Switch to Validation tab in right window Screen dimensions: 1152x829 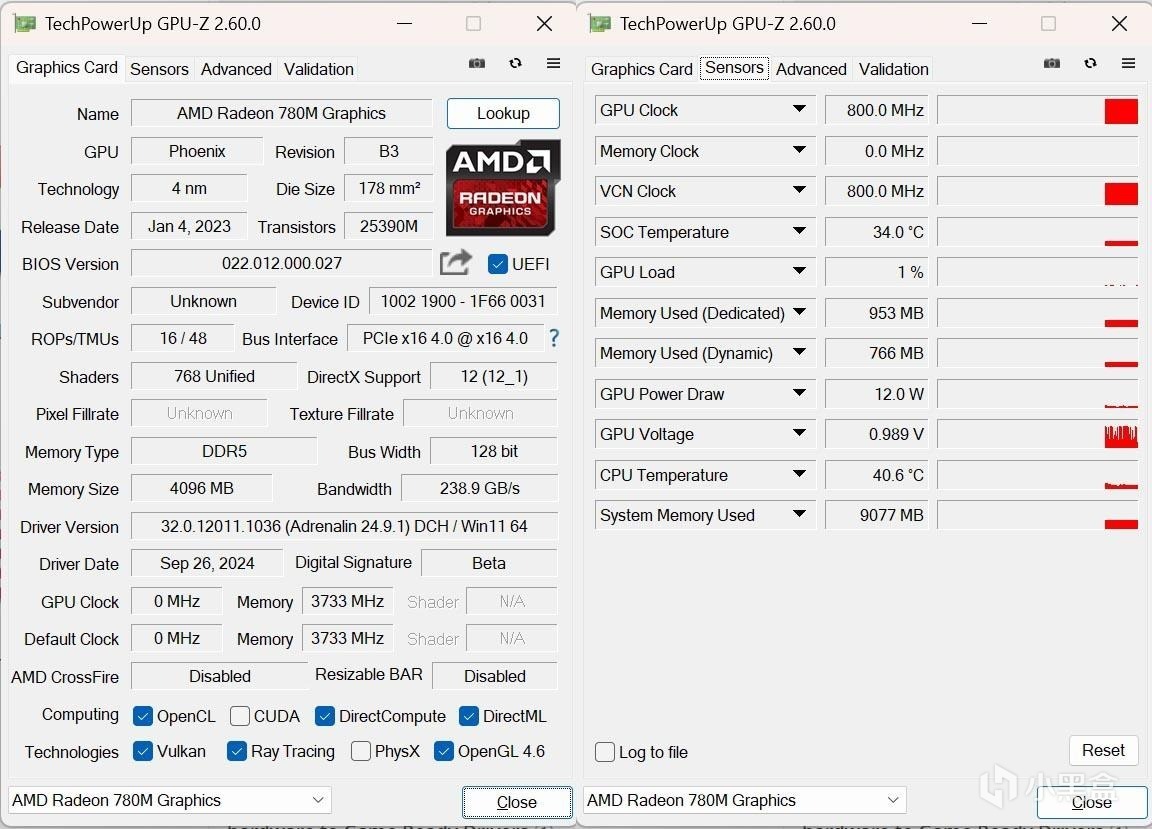coord(893,69)
